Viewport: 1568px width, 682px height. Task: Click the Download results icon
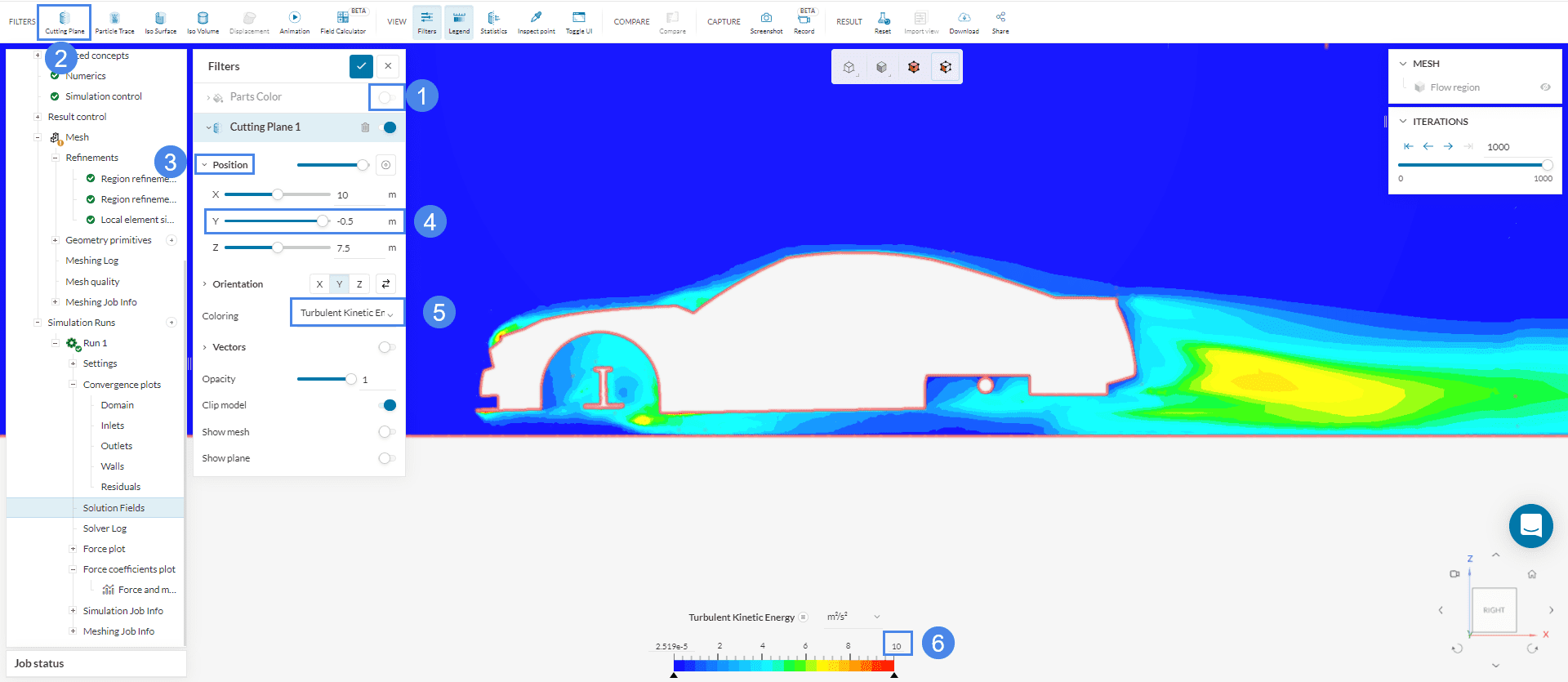tap(964, 21)
